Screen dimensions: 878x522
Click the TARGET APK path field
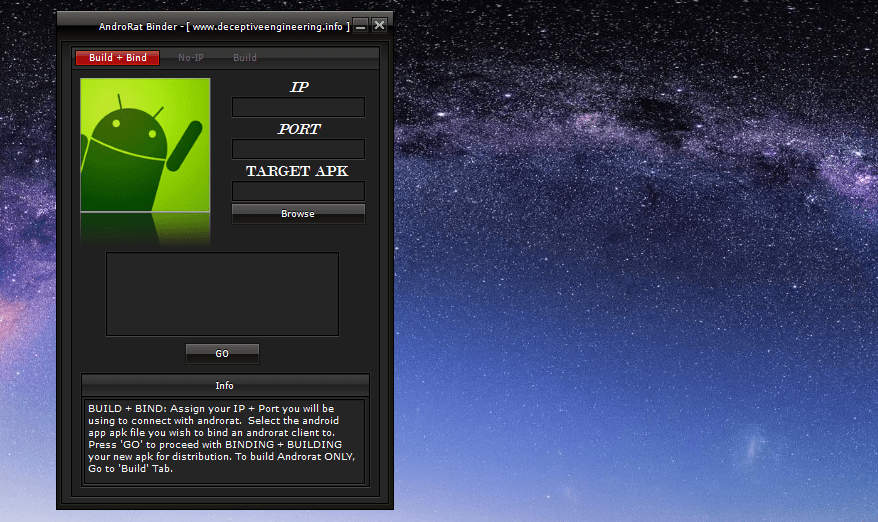[298, 191]
